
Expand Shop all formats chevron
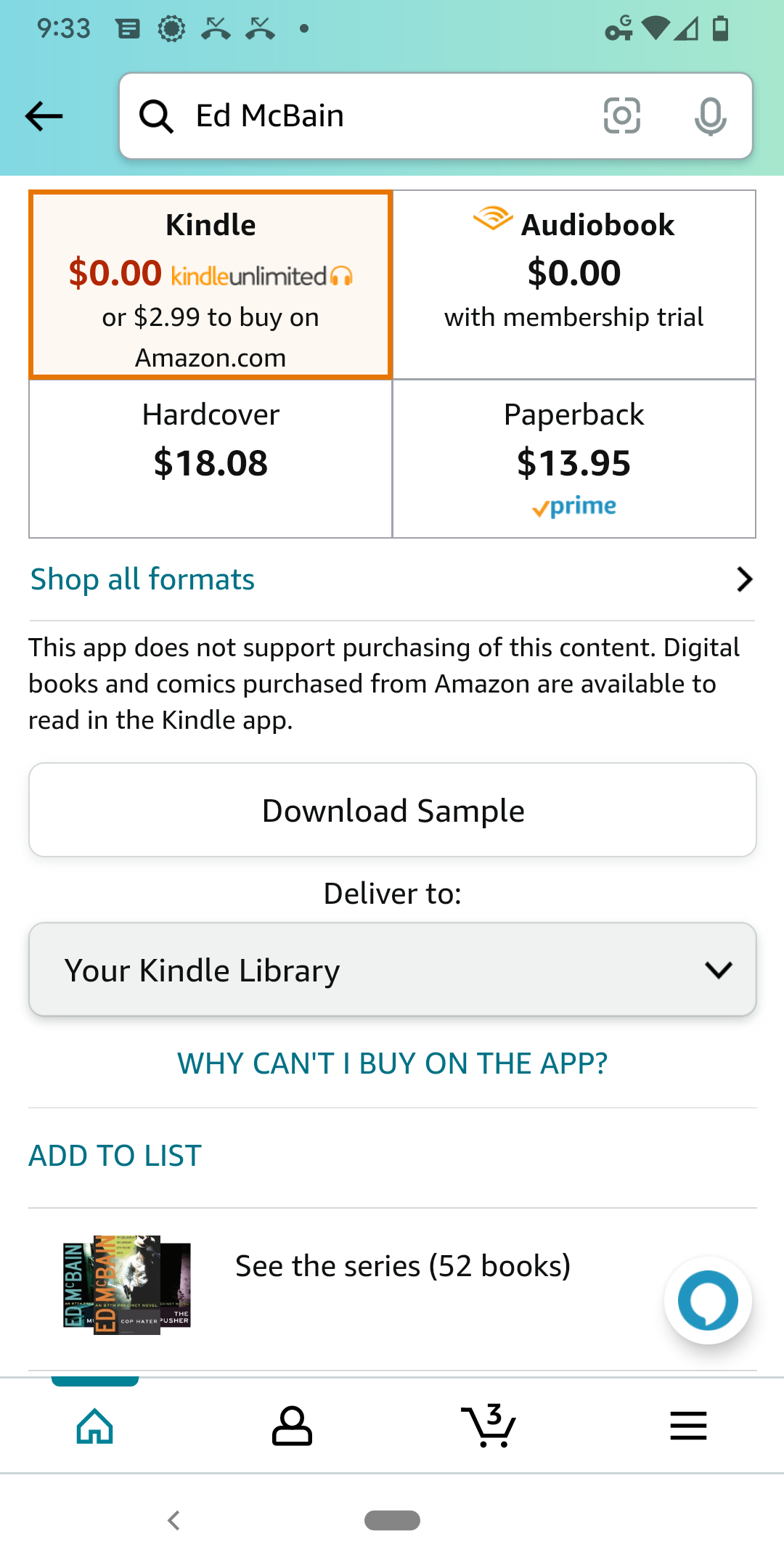pos(744,579)
